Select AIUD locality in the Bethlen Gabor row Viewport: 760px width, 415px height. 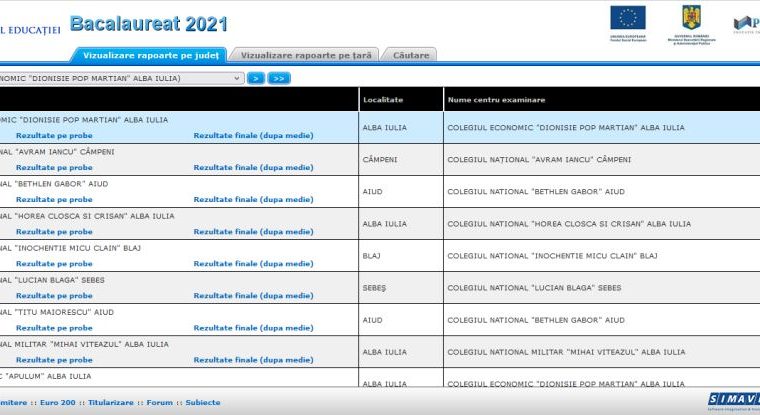[x=401, y=192]
